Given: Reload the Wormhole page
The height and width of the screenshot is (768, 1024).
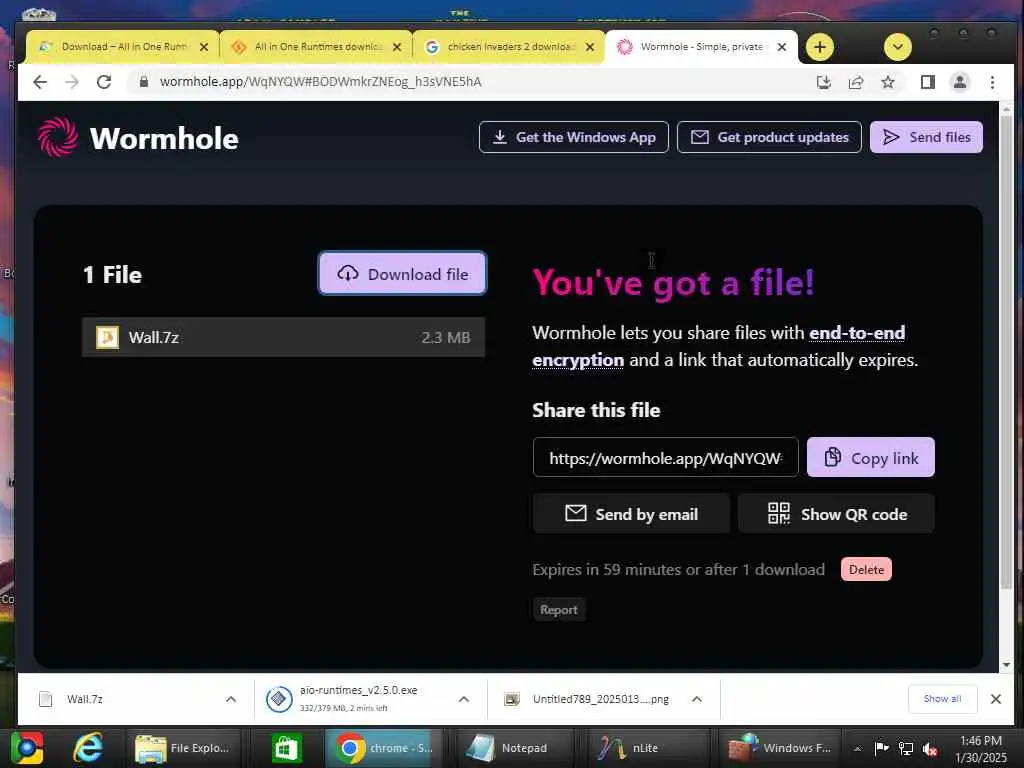Looking at the screenshot, I should tap(104, 82).
